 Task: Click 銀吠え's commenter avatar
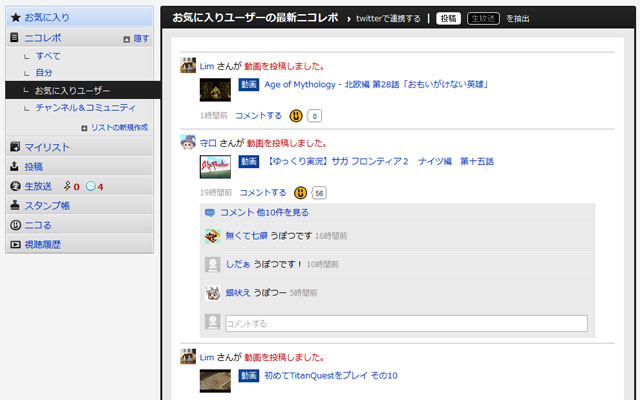(212, 293)
